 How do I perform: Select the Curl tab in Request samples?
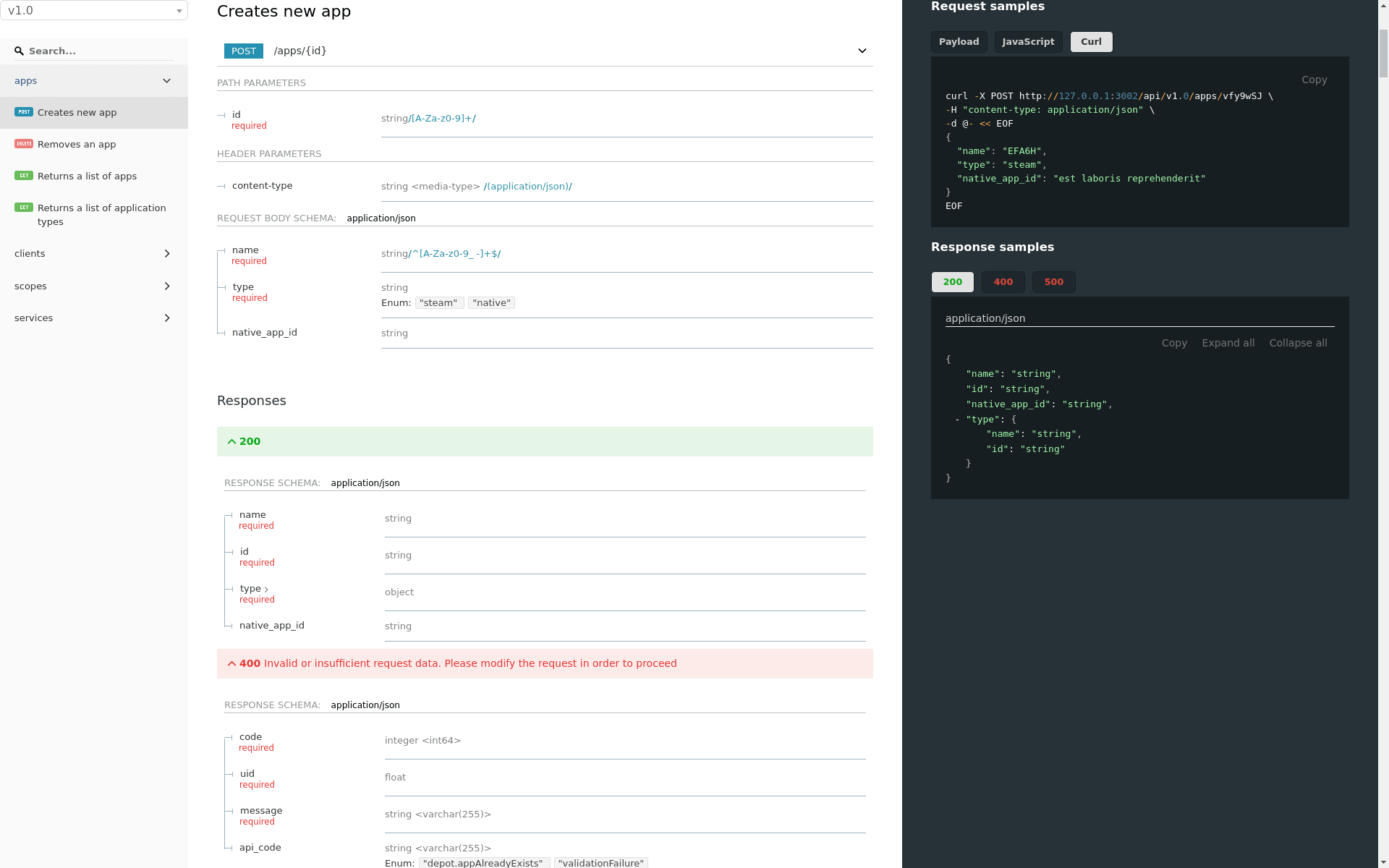1091,41
